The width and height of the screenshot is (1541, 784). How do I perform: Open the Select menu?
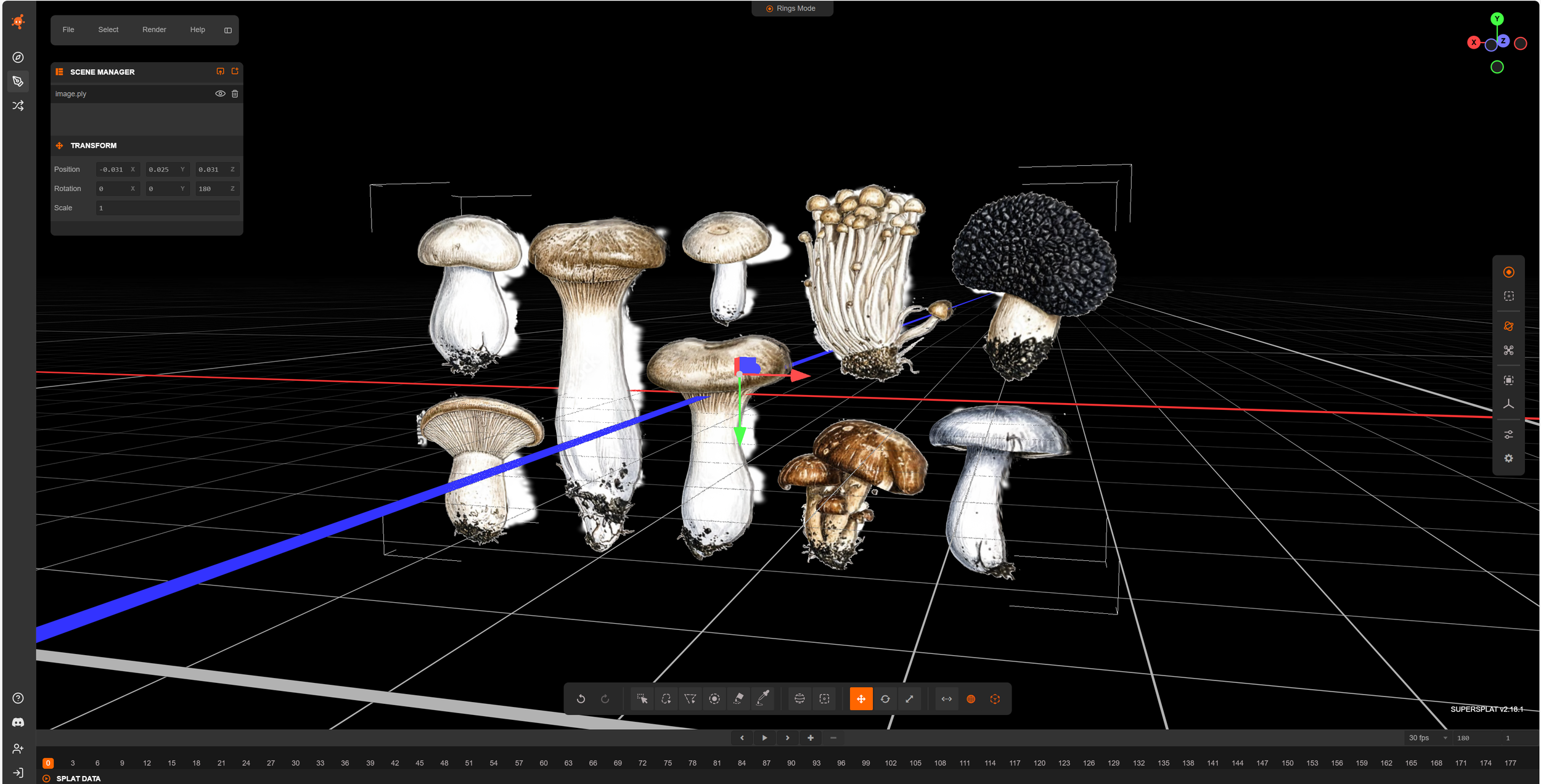click(x=108, y=30)
